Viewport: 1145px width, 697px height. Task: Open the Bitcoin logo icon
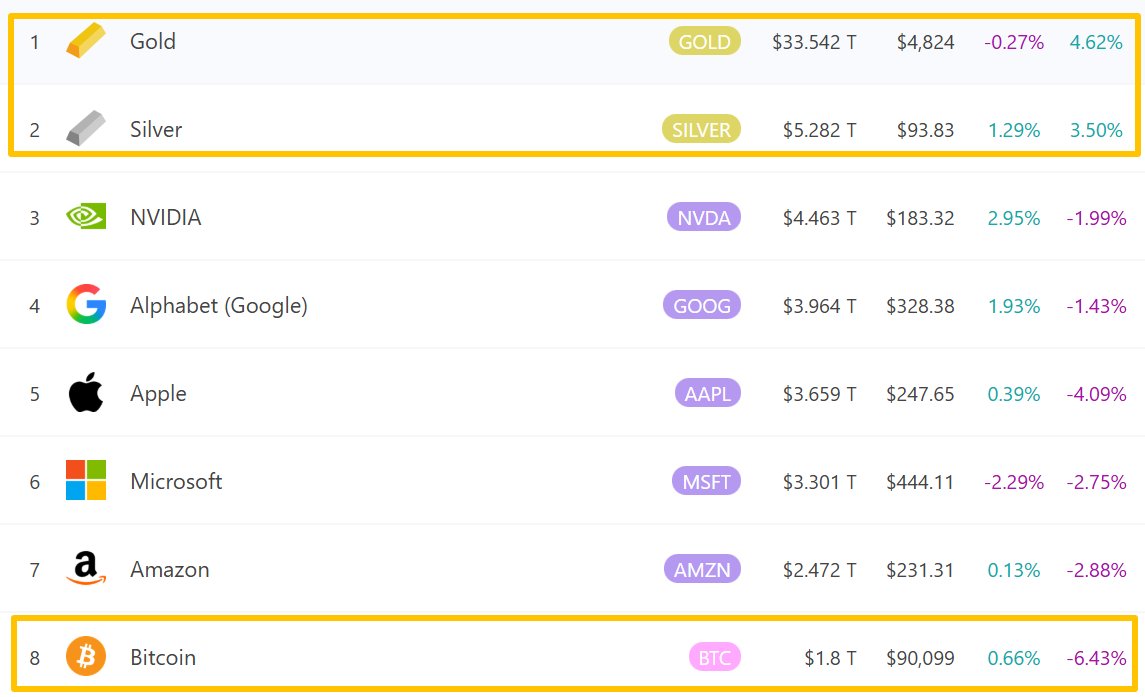86,656
